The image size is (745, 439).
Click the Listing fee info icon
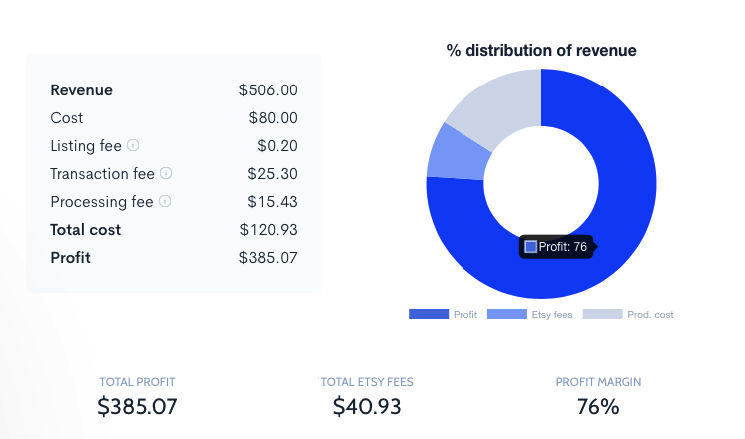coord(133,145)
